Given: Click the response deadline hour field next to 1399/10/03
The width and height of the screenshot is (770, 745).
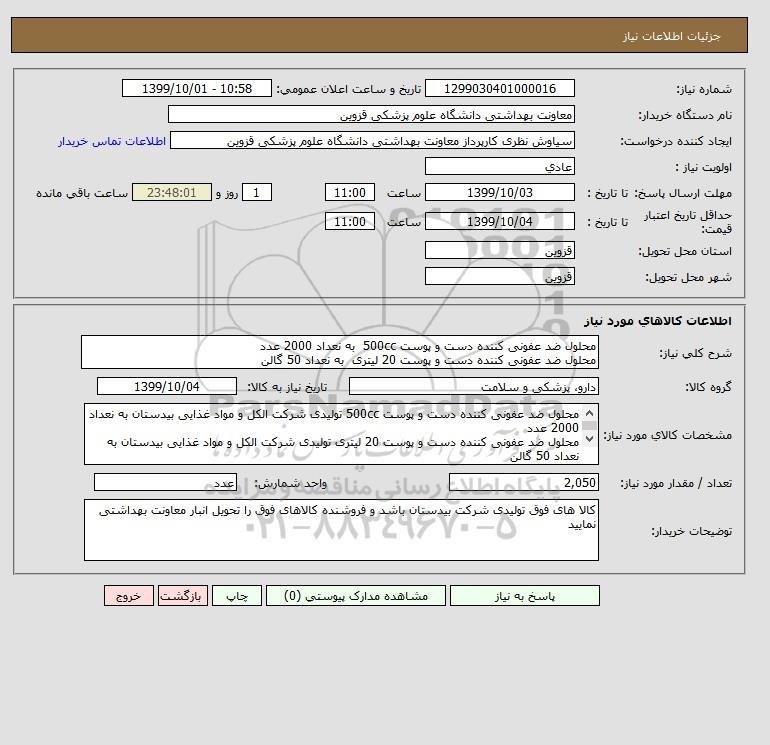Looking at the screenshot, I should point(350,193).
